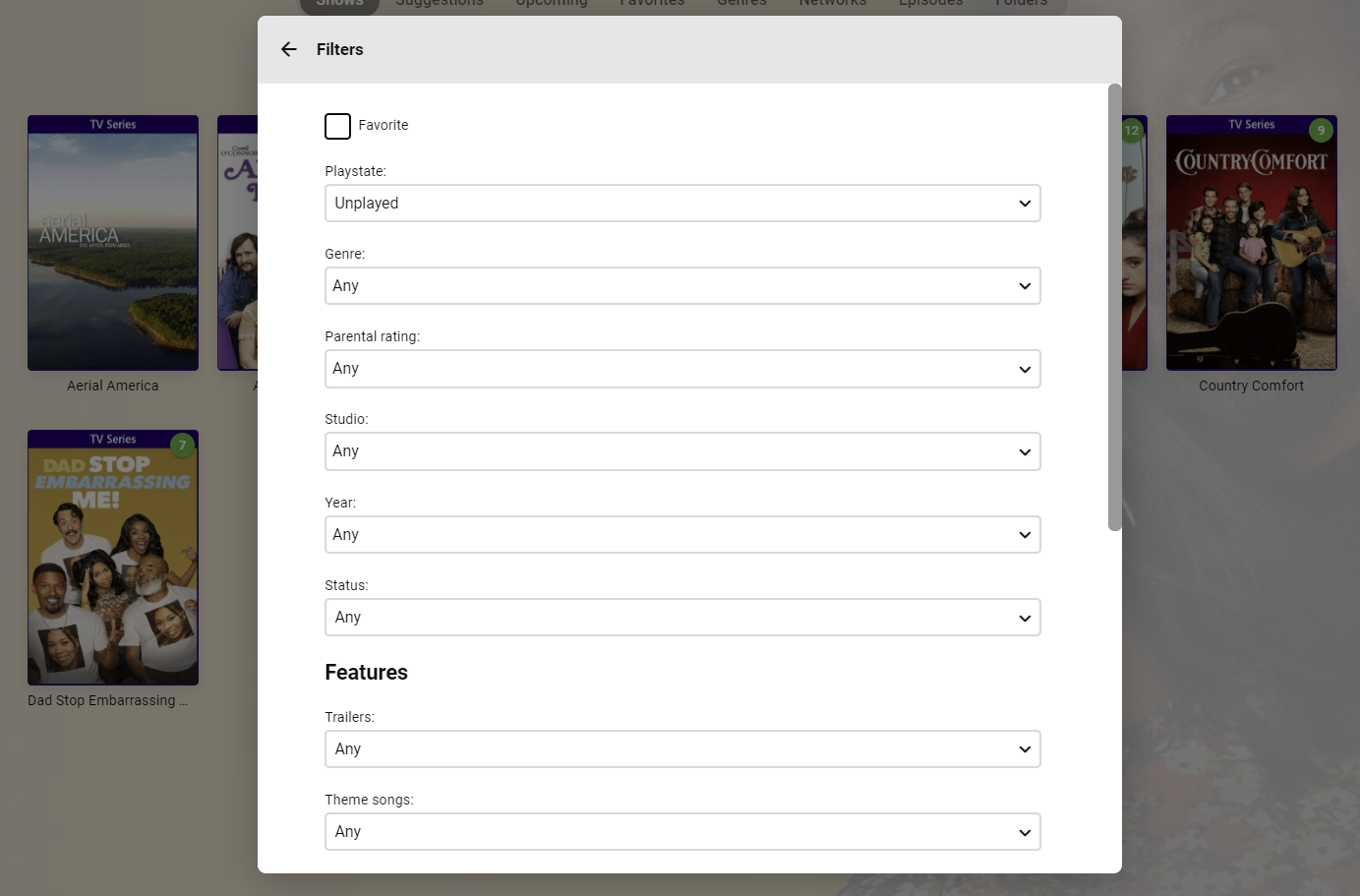Enable the Favorite checkbox
Viewport: 1360px width, 896px height.
tap(337, 126)
